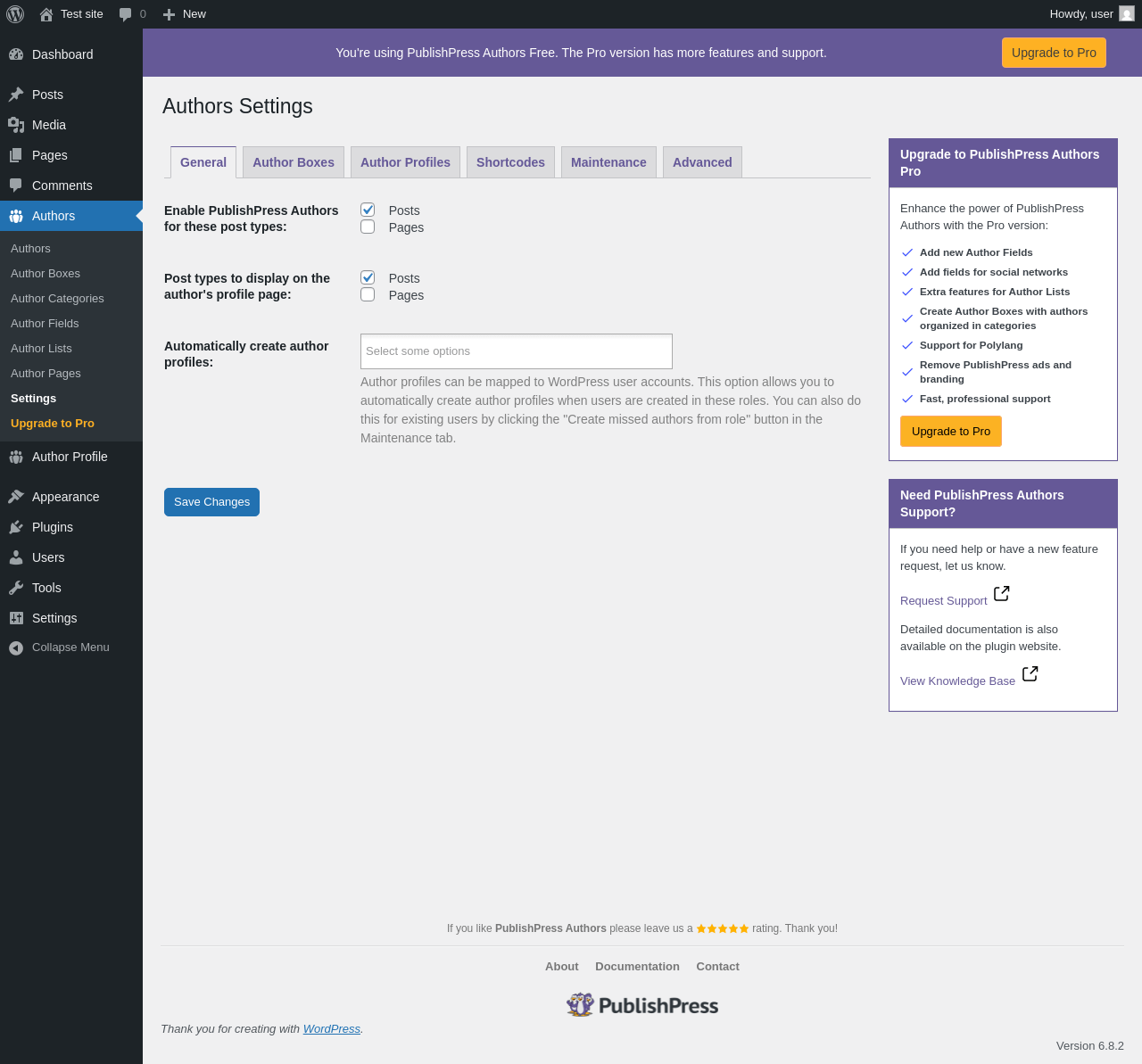Click external link icon beside Request Support

(x=1002, y=593)
